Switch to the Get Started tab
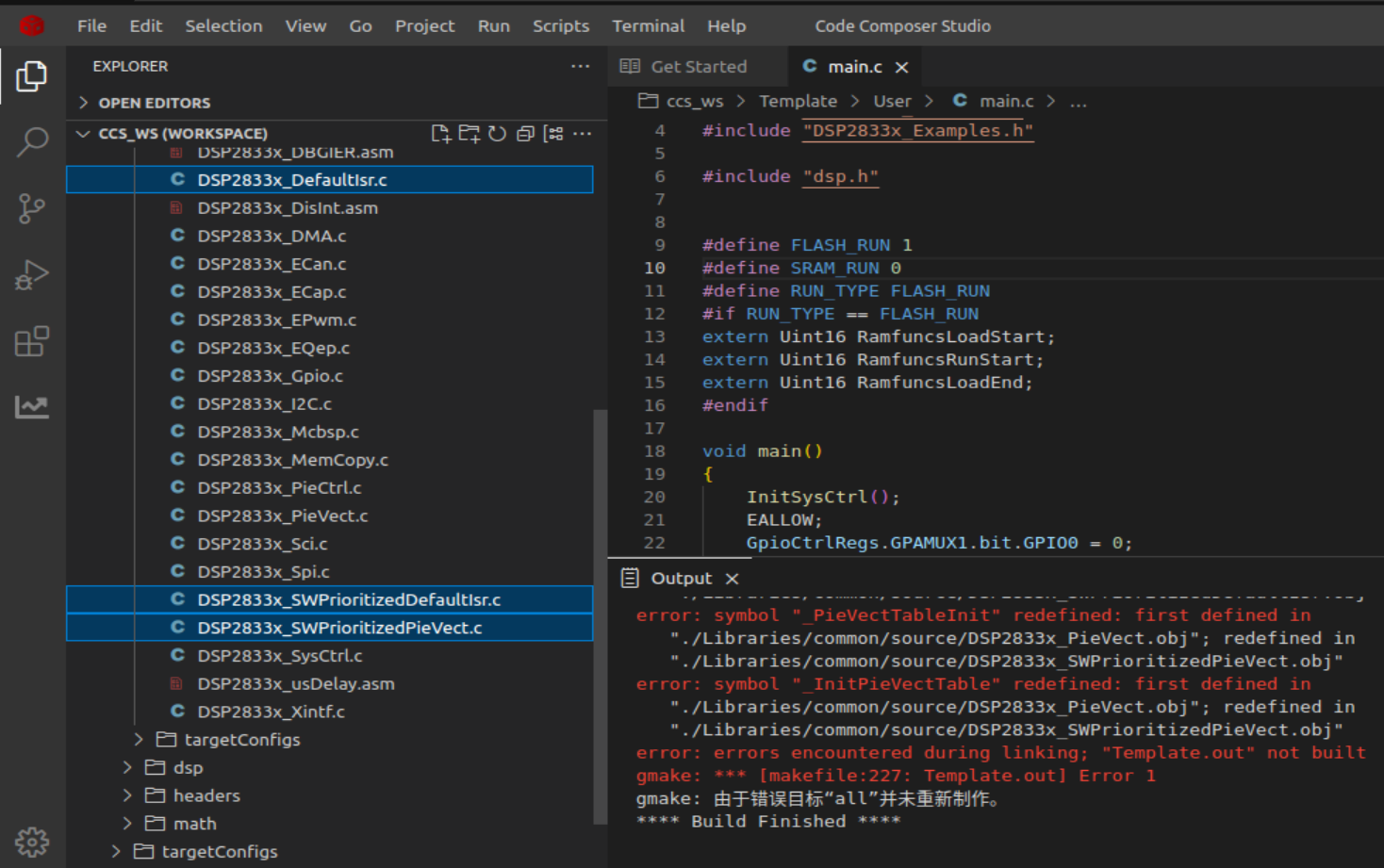 click(698, 67)
